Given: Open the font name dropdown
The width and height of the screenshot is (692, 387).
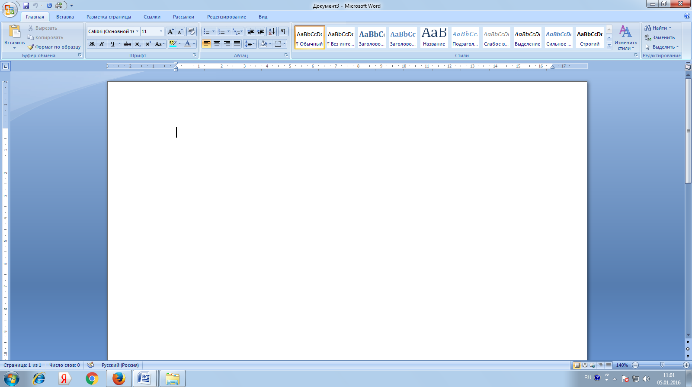Looking at the screenshot, I should 137,31.
